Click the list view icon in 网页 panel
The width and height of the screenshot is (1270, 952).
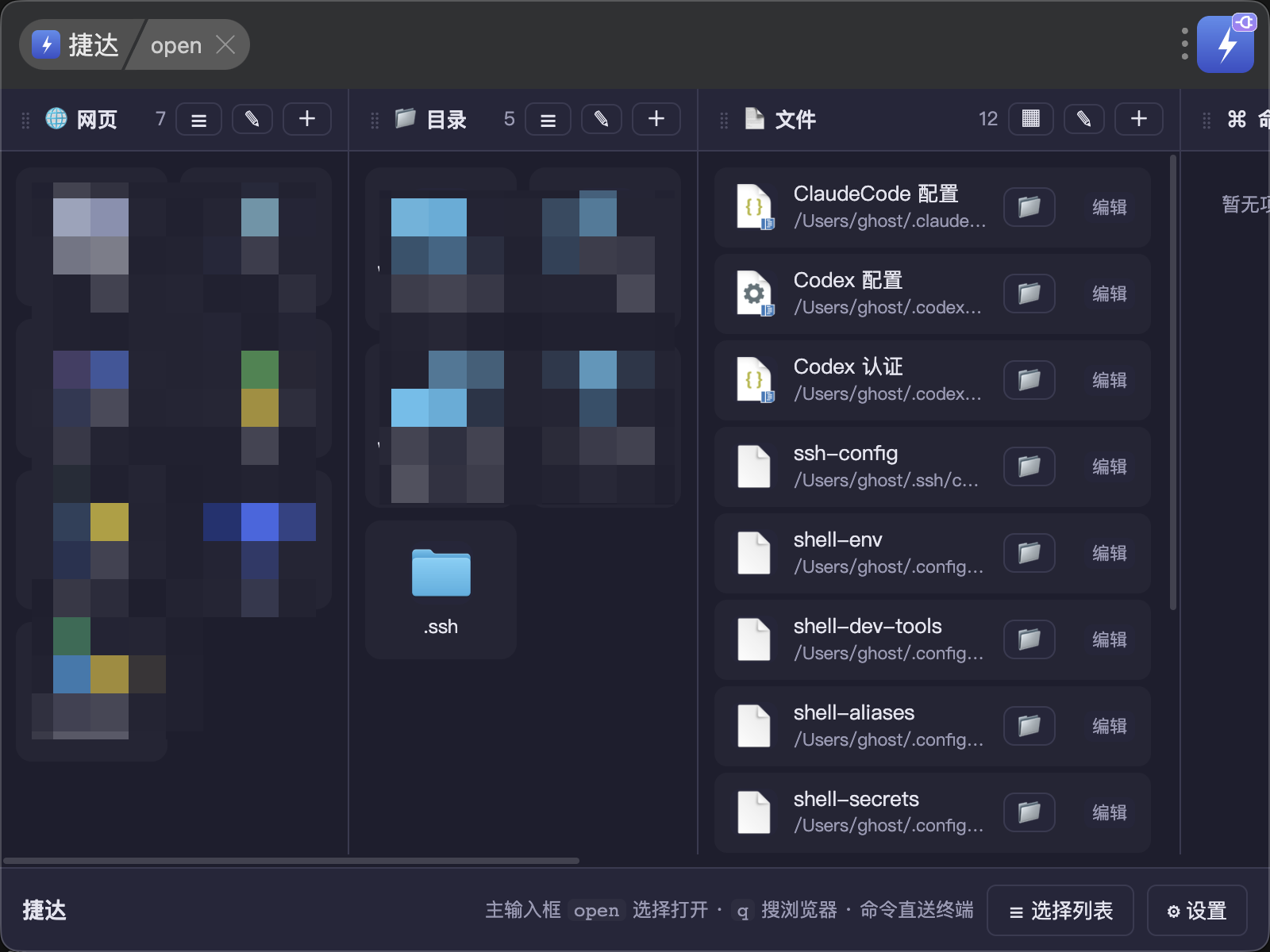point(198,120)
